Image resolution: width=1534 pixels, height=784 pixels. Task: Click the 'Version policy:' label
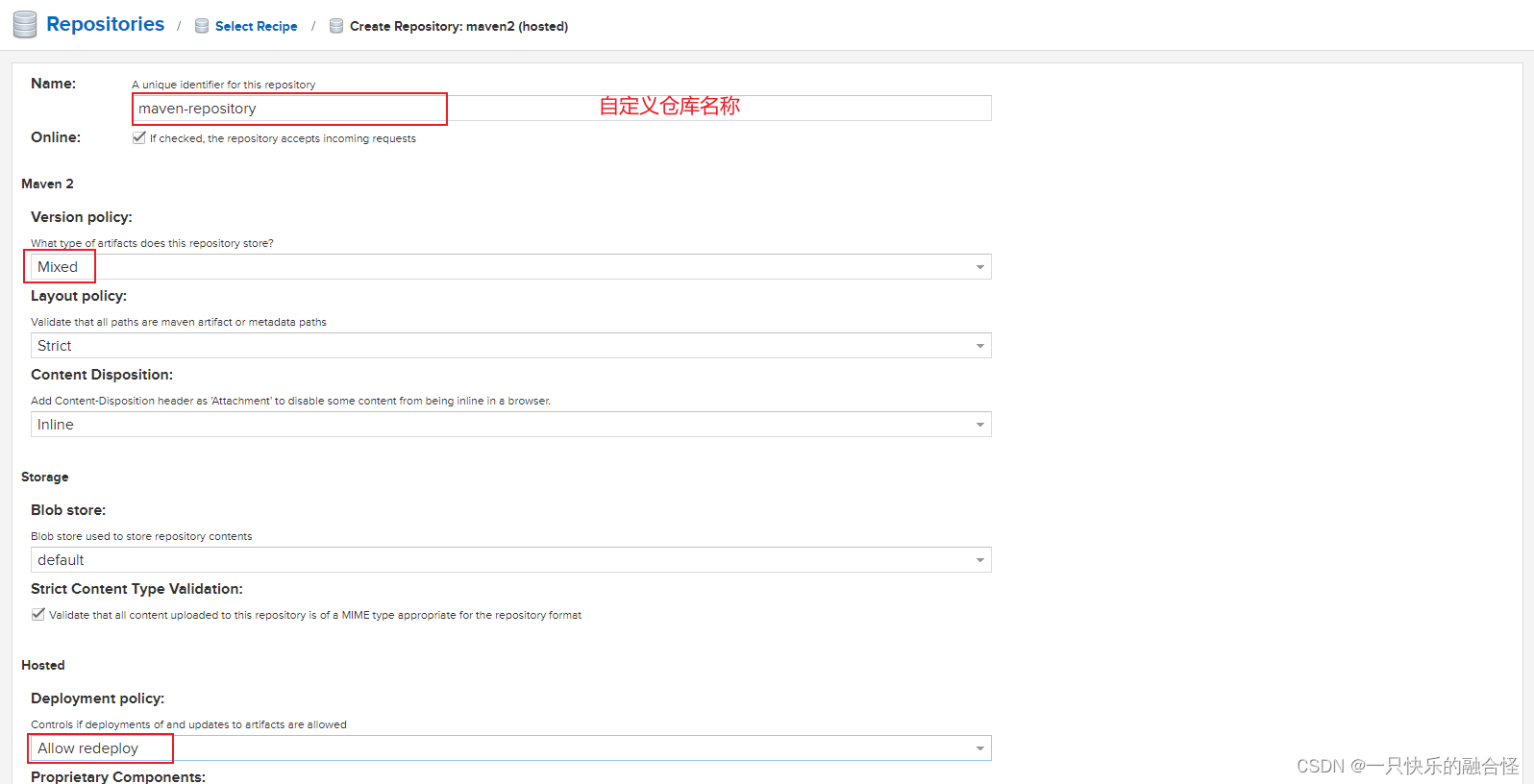tap(82, 217)
